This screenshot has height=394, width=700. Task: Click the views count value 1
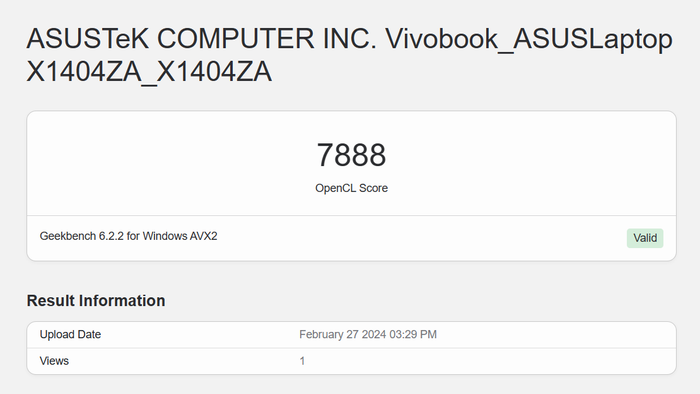302,361
